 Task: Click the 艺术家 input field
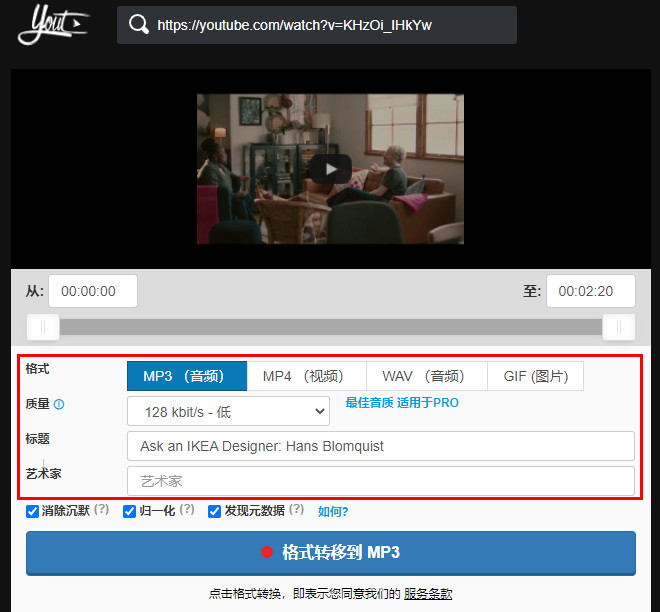[x=381, y=481]
